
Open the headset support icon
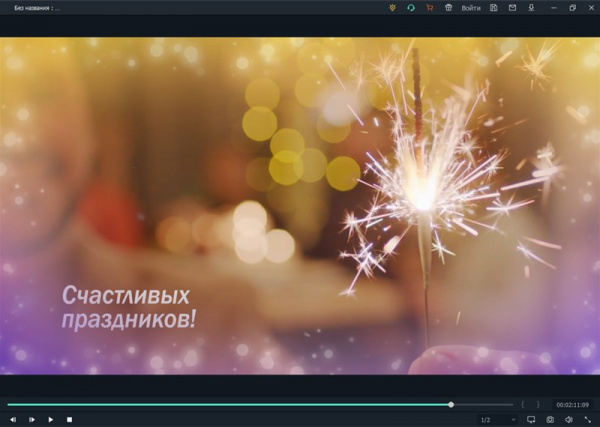411,7
